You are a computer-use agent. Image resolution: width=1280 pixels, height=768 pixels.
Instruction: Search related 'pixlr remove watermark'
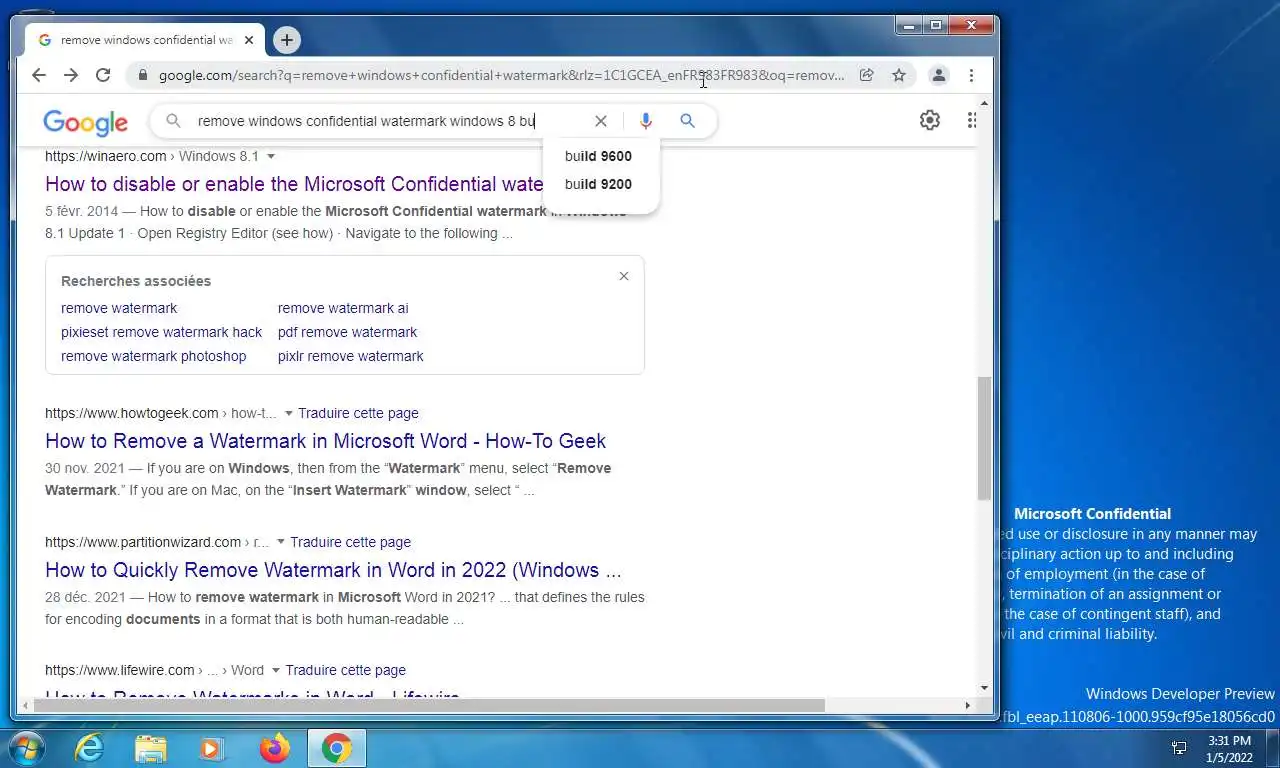[x=350, y=356]
